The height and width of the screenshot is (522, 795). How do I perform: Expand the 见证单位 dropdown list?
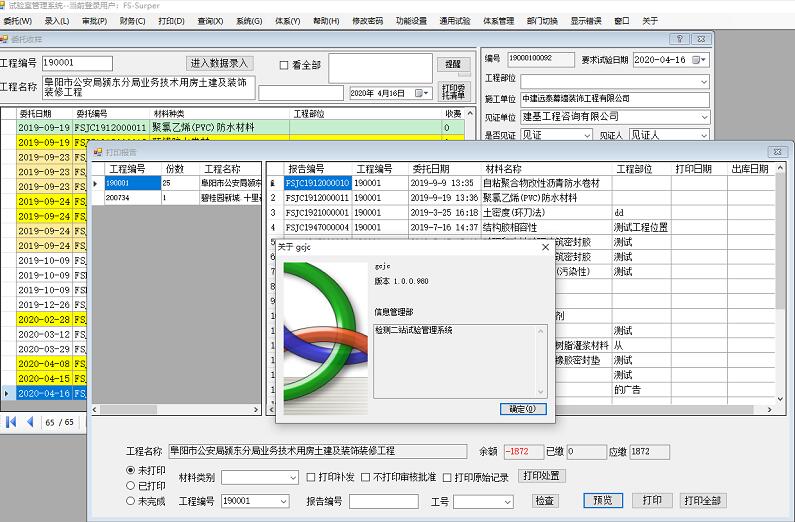pos(702,117)
